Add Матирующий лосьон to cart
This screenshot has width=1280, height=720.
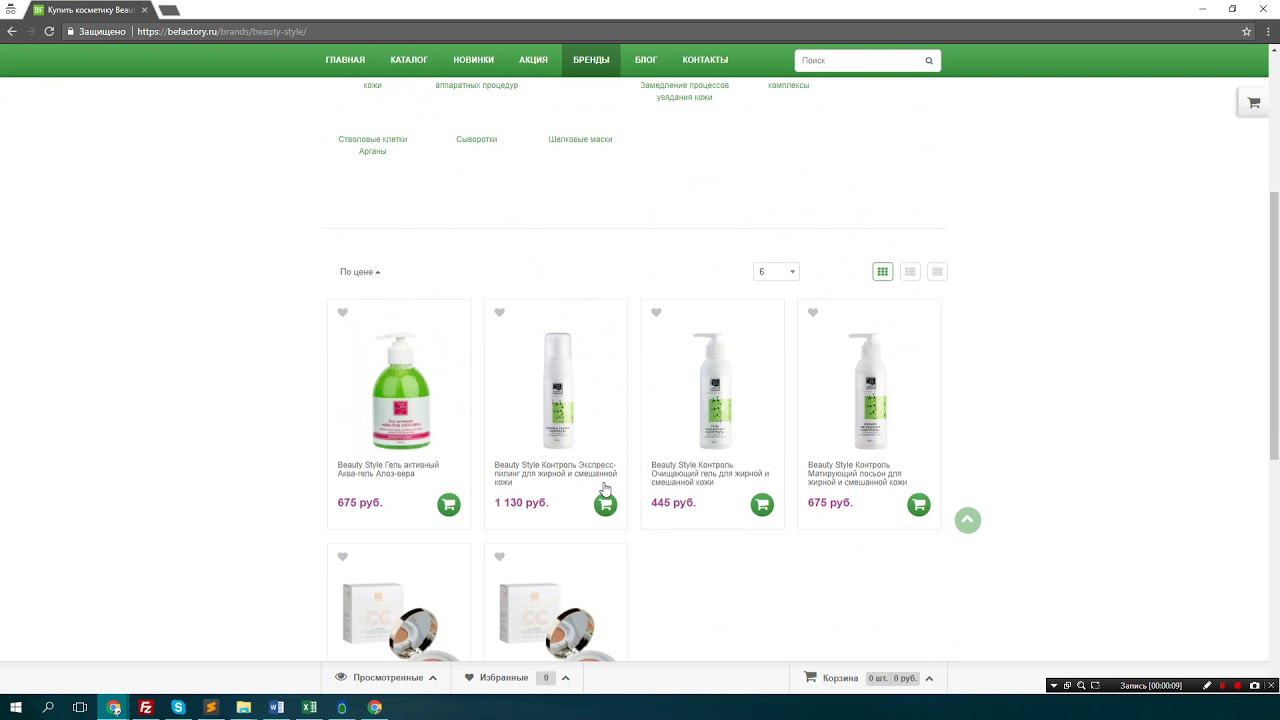click(919, 505)
